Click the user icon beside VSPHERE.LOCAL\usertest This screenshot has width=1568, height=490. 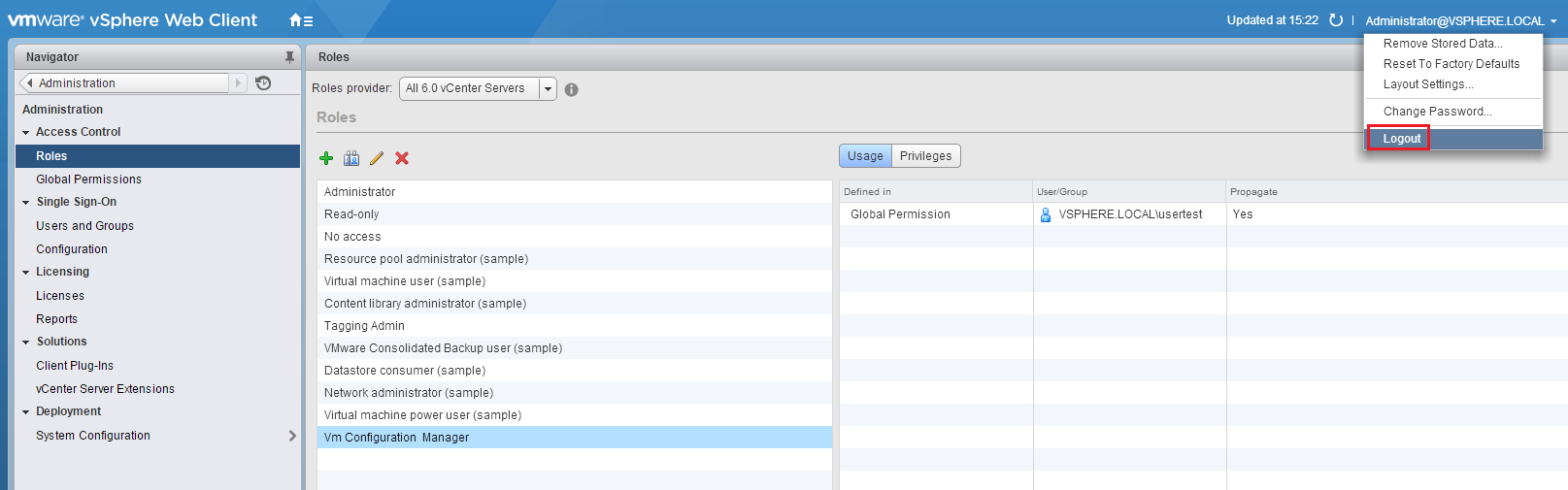coord(1046,214)
